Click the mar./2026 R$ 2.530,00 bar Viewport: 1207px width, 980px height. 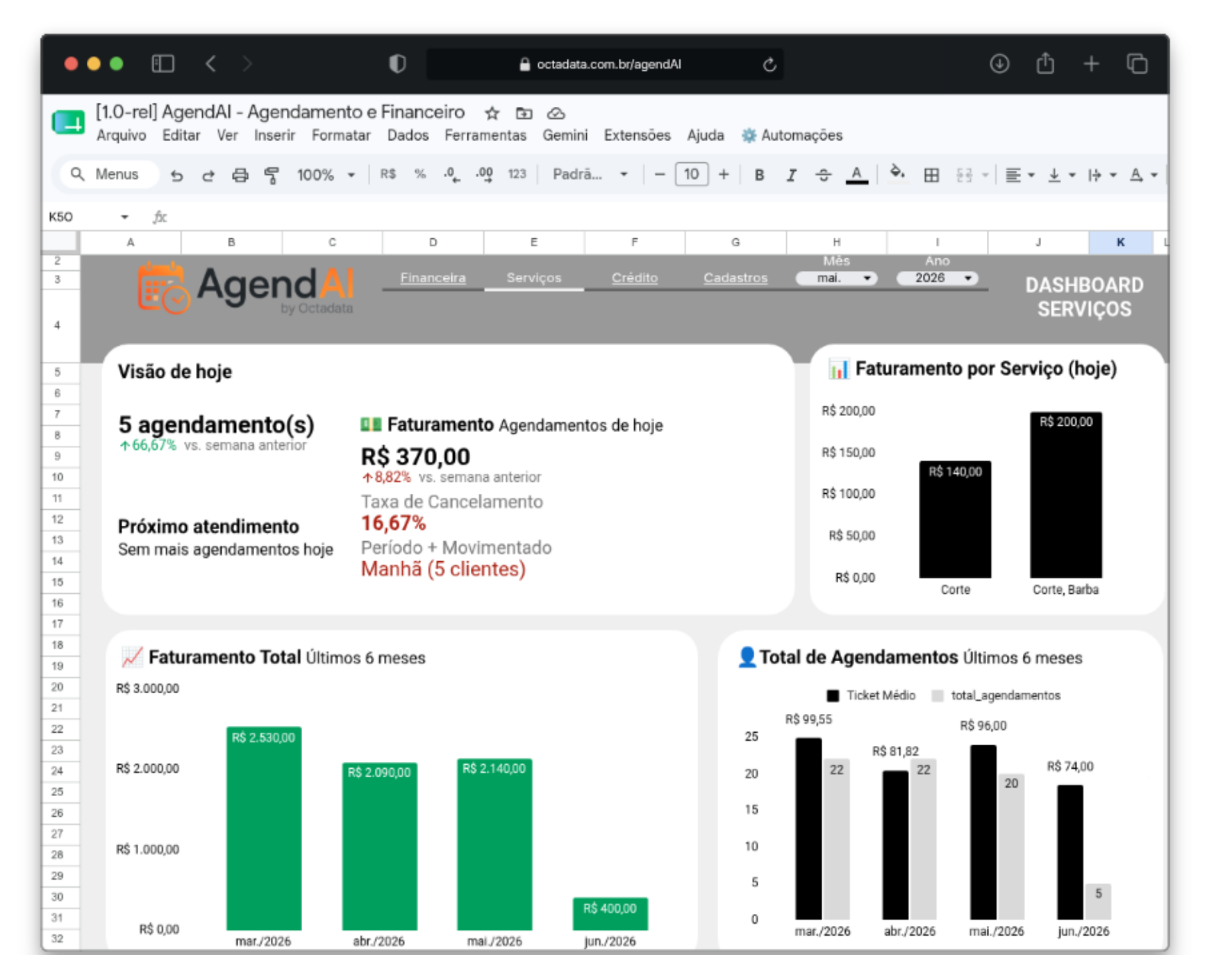(x=264, y=828)
